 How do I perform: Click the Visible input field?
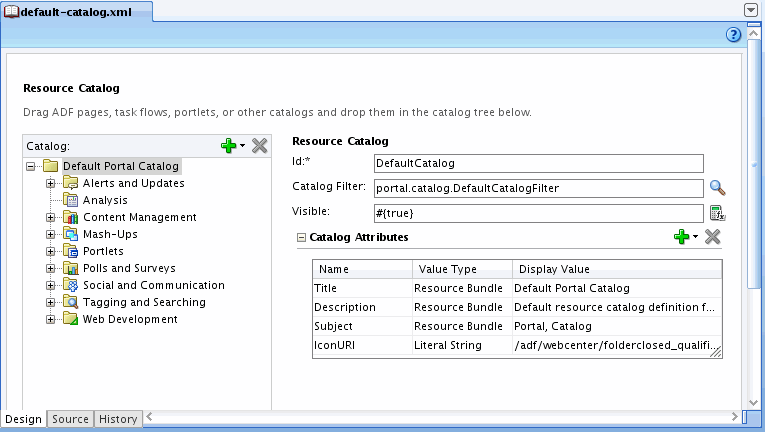point(539,213)
